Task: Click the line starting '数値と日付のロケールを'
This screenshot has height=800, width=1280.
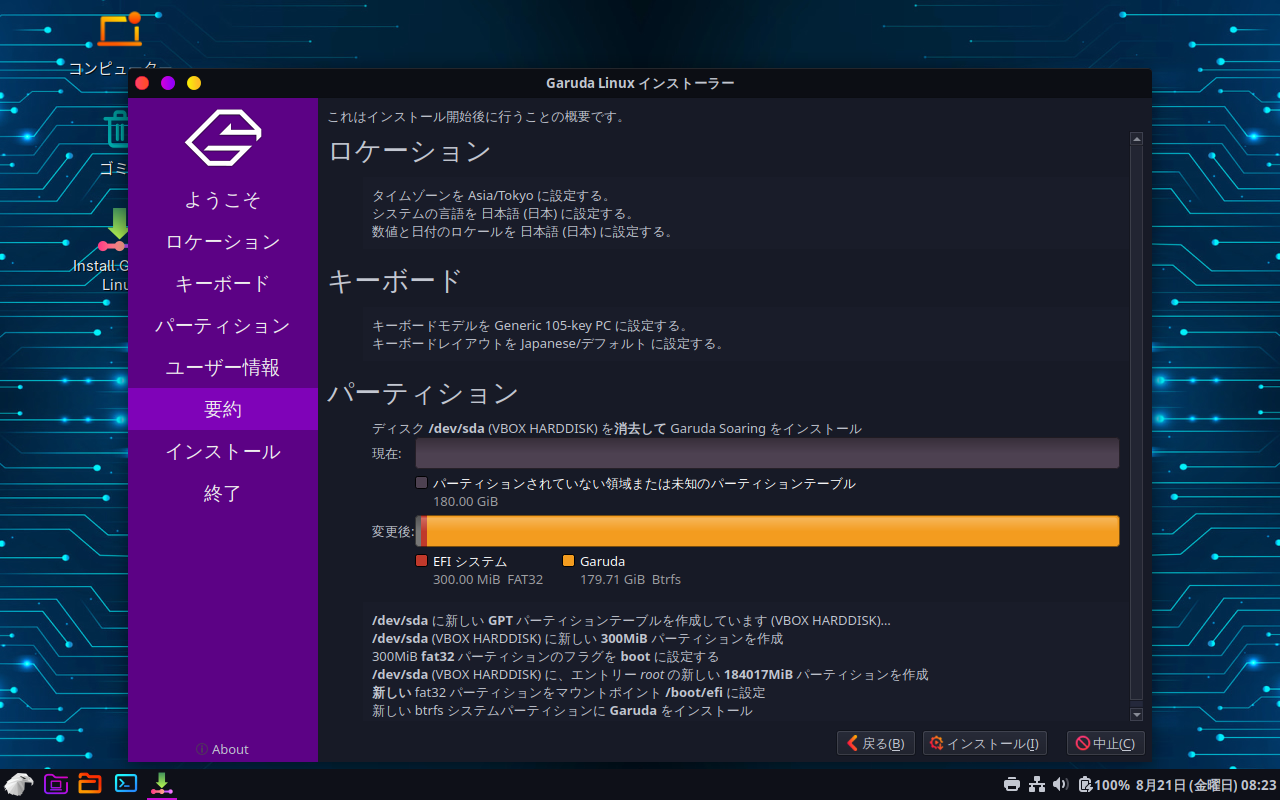Action: (523, 232)
